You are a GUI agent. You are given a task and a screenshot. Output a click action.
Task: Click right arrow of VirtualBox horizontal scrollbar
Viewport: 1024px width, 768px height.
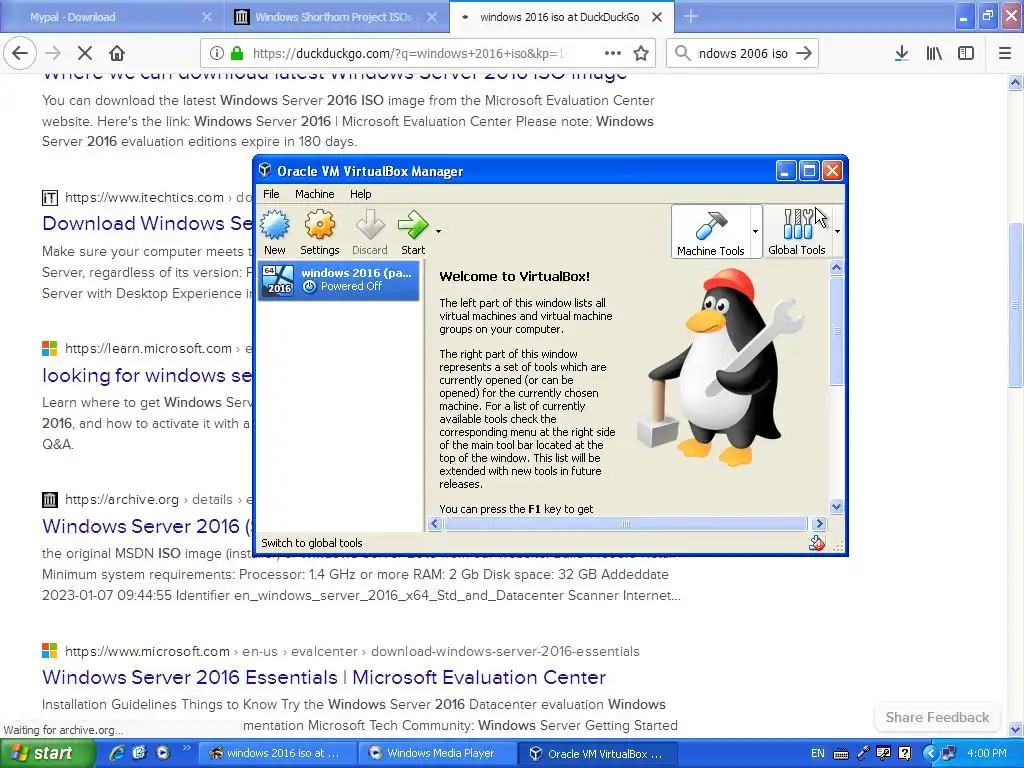pos(819,524)
